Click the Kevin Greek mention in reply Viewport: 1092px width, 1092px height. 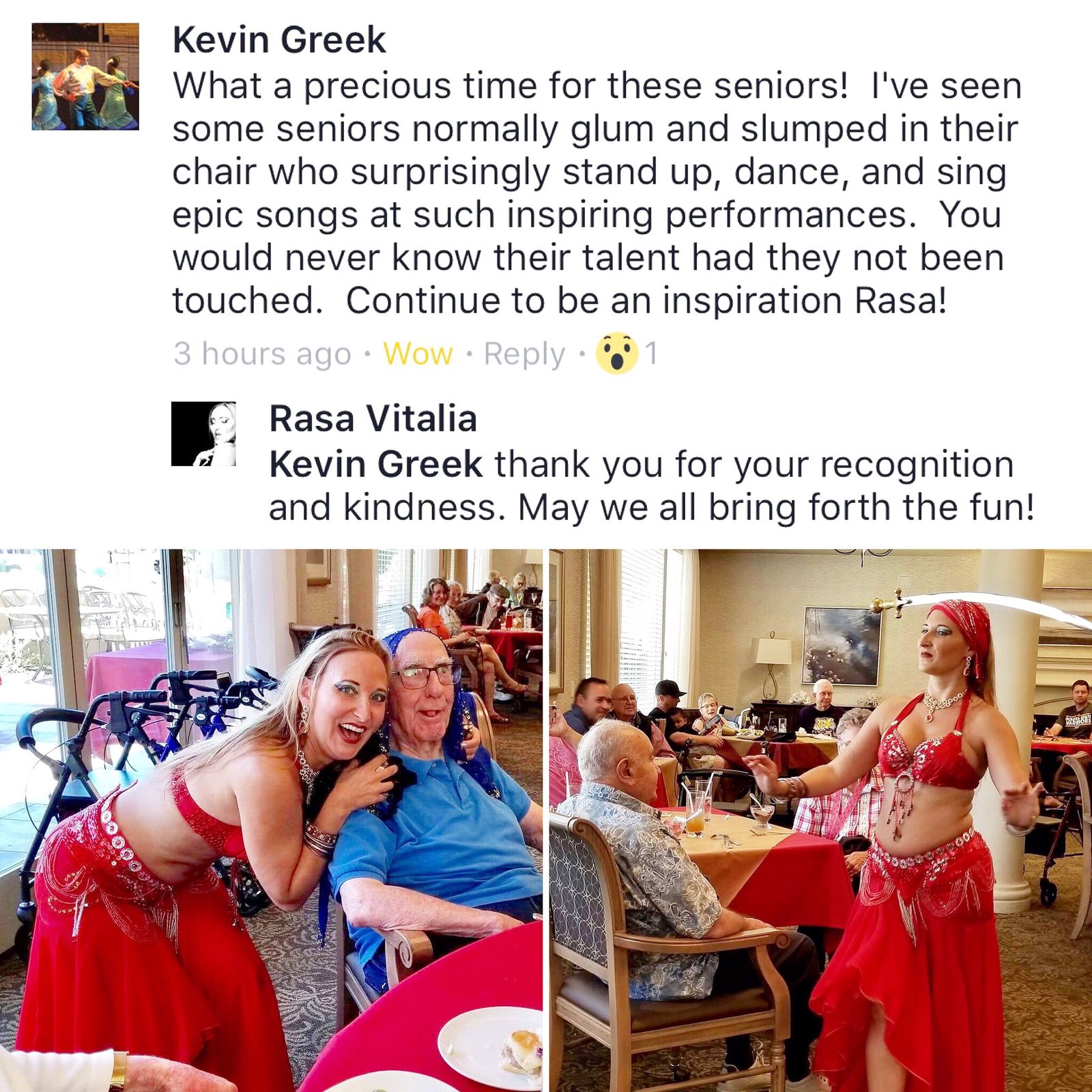coord(375,465)
